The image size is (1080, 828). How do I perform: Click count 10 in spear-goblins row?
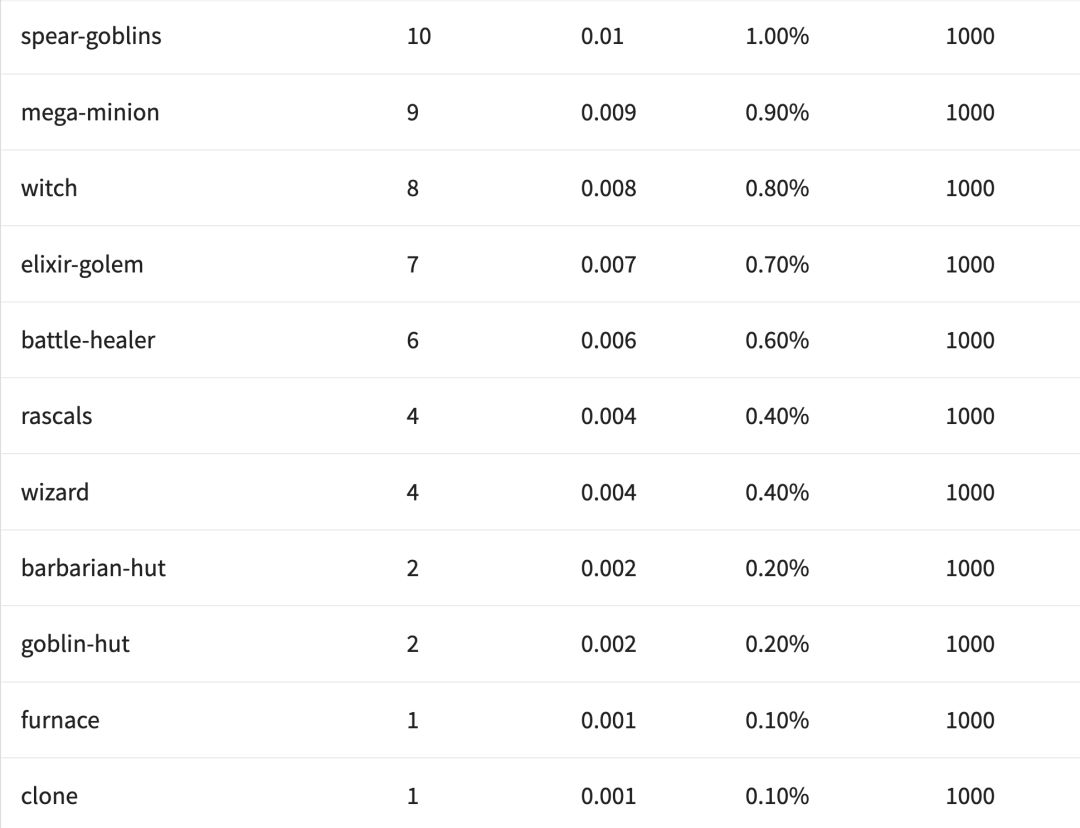coord(419,37)
